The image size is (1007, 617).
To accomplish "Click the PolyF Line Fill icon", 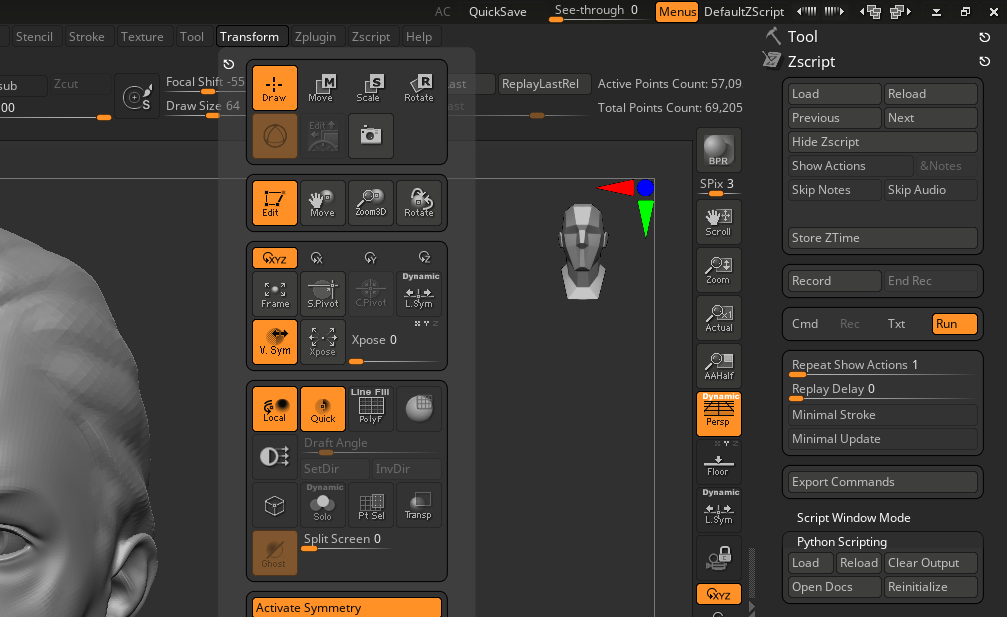I will [x=371, y=408].
